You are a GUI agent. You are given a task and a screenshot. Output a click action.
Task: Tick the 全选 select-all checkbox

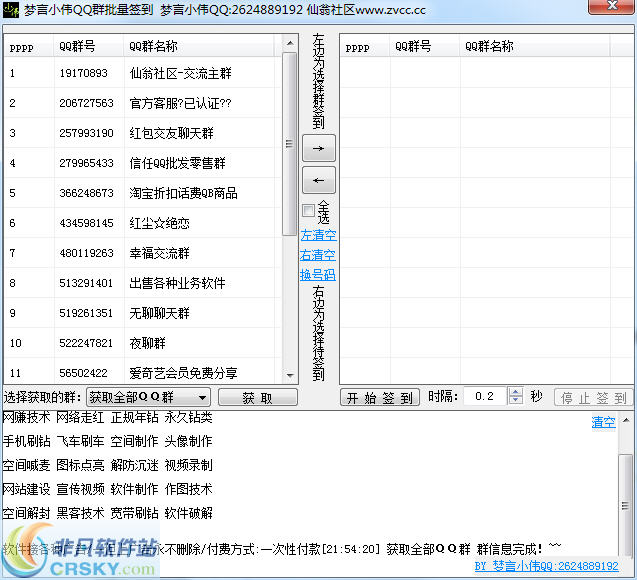[308, 210]
